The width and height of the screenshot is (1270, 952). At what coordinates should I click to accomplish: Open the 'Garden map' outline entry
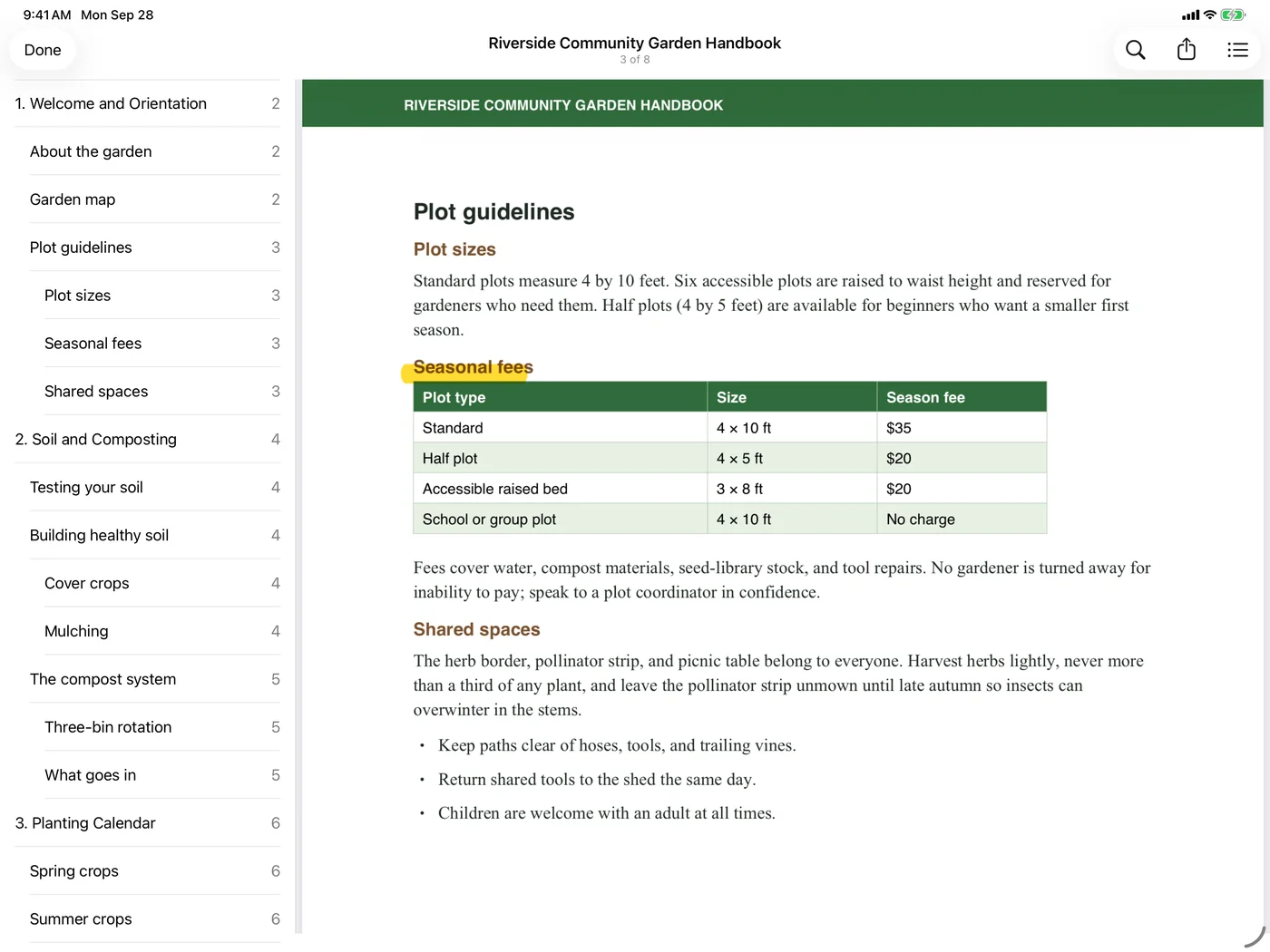pyautogui.click(x=154, y=199)
